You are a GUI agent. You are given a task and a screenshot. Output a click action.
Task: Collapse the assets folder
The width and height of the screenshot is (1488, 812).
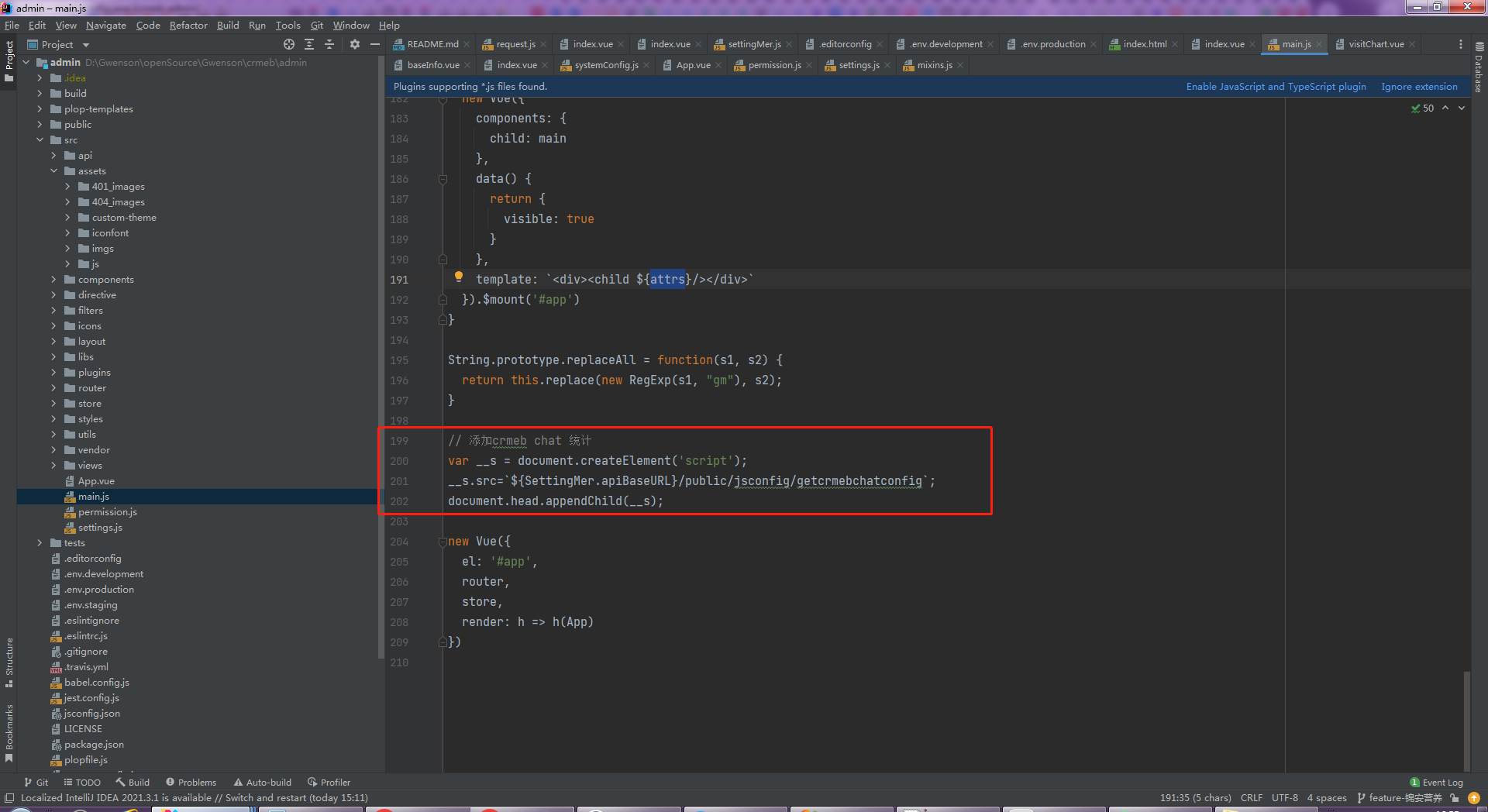point(53,171)
